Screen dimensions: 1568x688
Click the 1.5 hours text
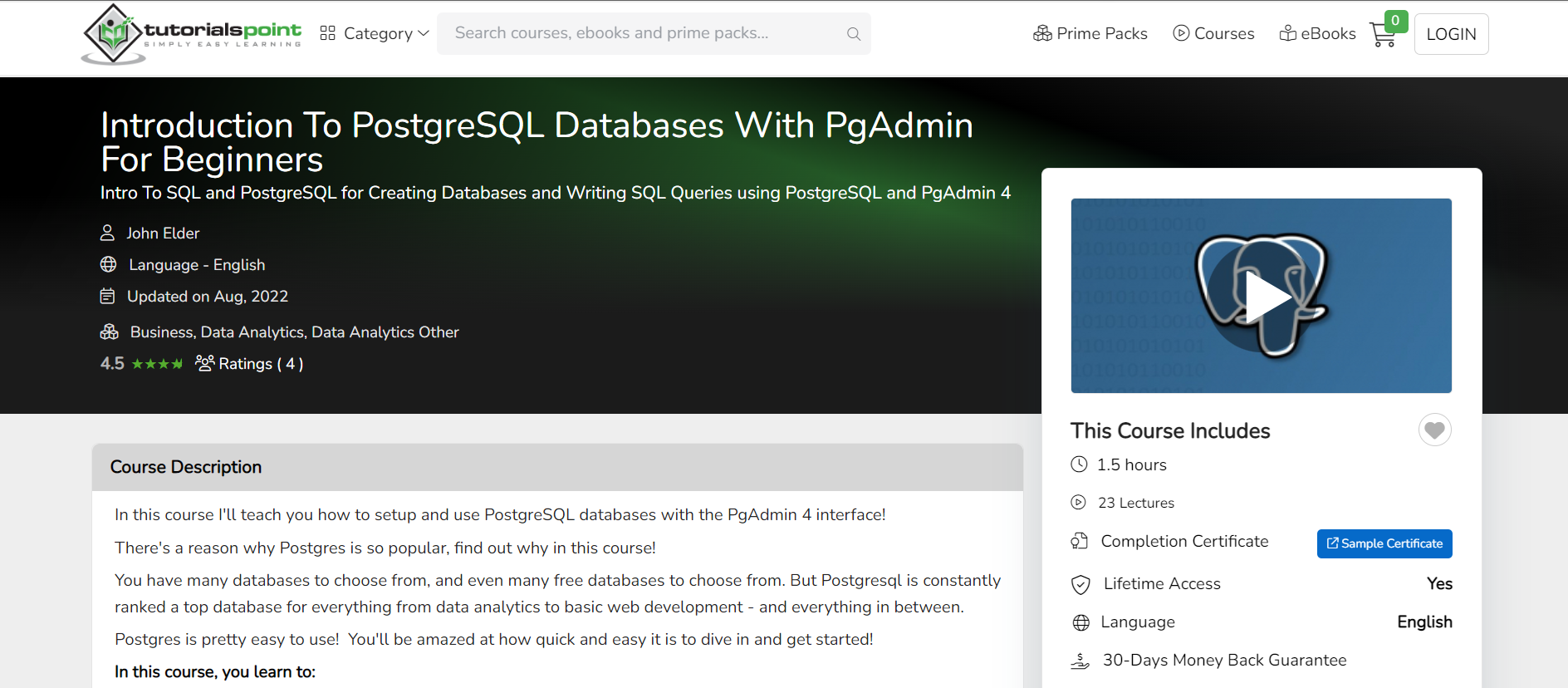(1132, 464)
